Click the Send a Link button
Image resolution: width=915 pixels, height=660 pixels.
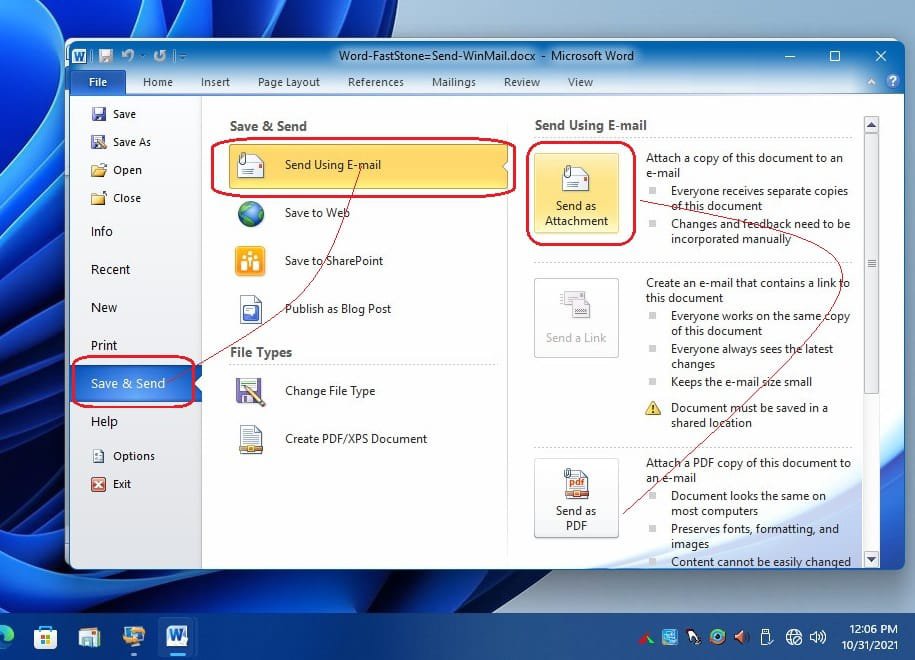576,317
